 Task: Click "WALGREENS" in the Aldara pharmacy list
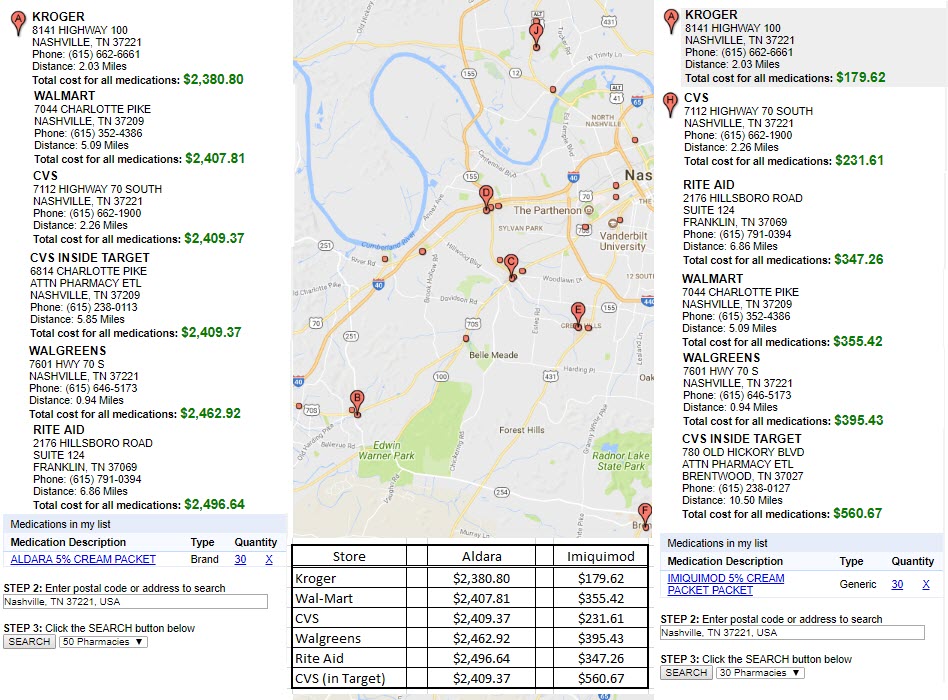pos(68,351)
